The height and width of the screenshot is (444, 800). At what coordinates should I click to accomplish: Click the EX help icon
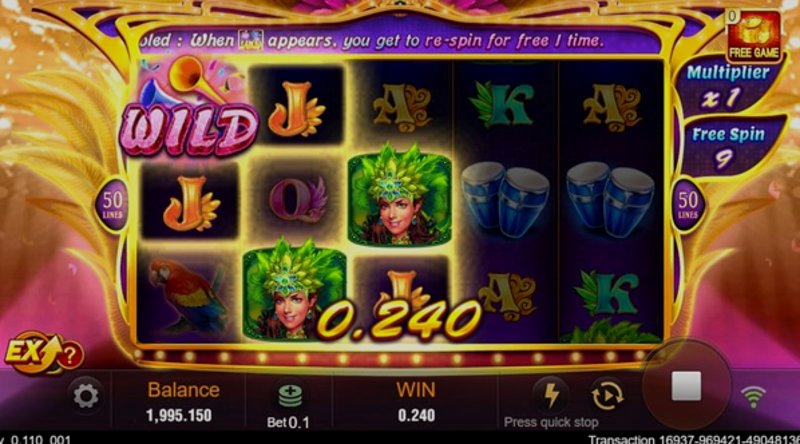coord(44,353)
